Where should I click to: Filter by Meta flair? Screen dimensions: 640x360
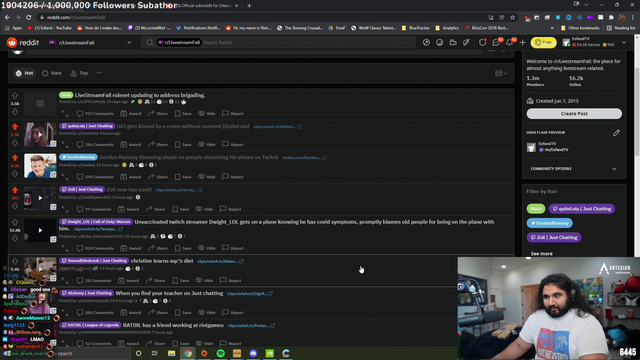[536, 209]
